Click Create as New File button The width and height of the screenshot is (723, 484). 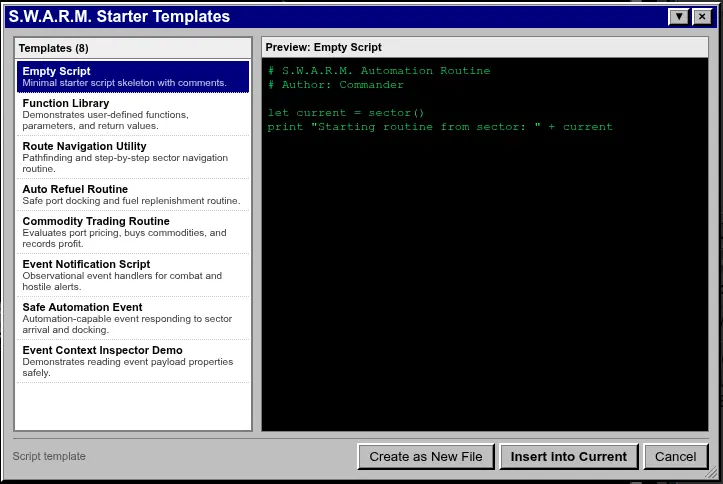[x=426, y=457]
